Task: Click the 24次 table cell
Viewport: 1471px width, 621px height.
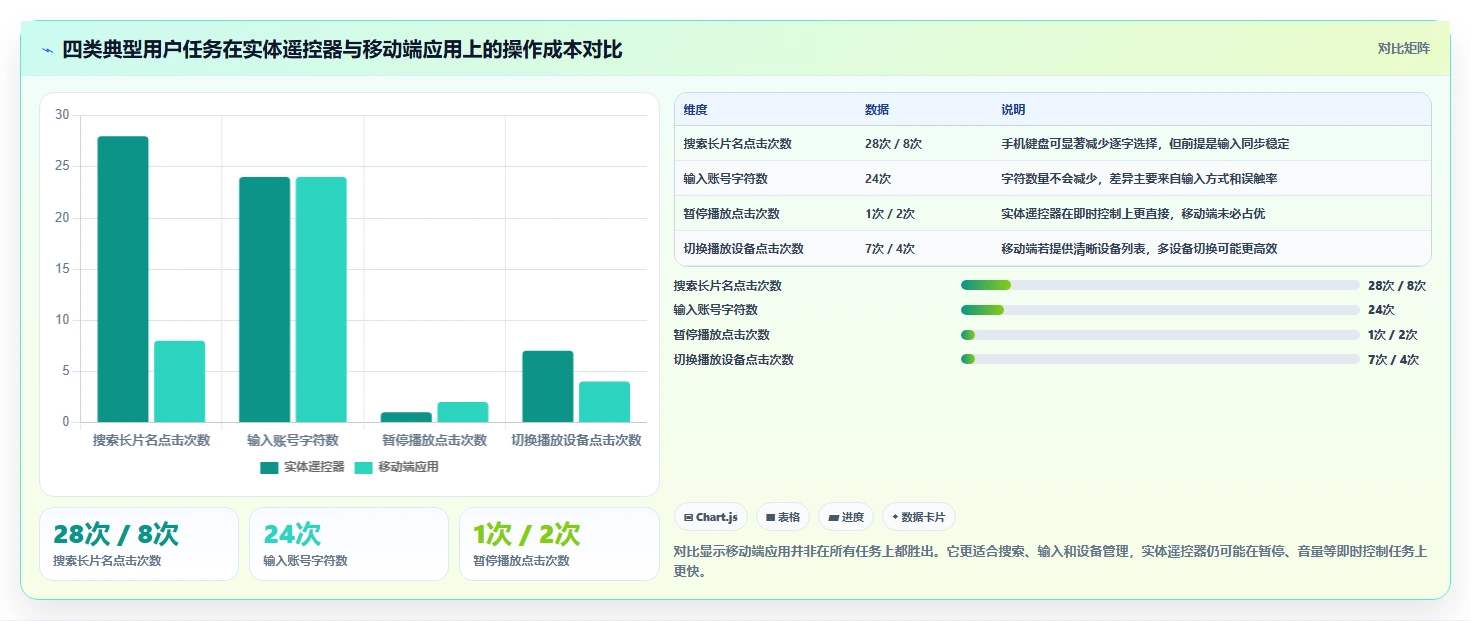Action: [878, 179]
